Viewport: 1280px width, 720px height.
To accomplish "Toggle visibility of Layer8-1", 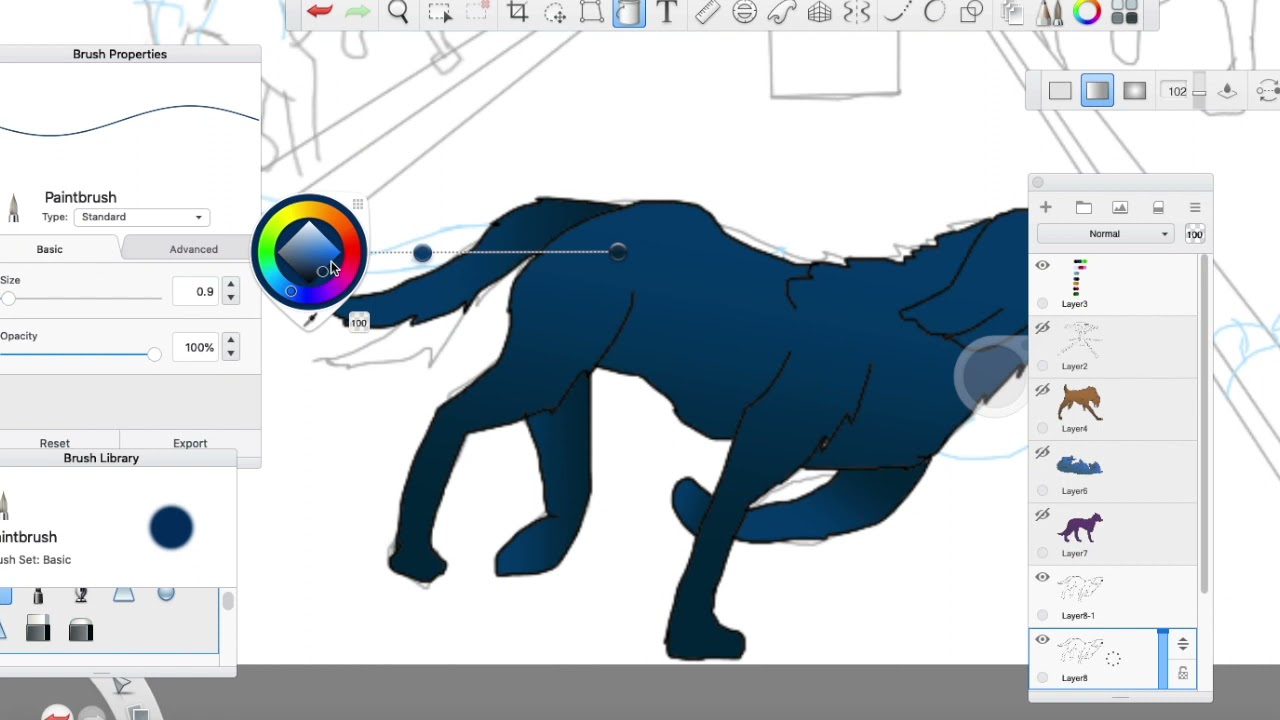I will tap(1042, 577).
